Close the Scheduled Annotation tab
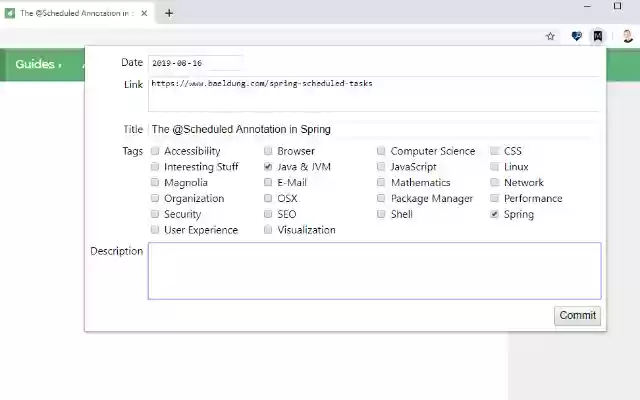 pyautogui.click(x=144, y=13)
